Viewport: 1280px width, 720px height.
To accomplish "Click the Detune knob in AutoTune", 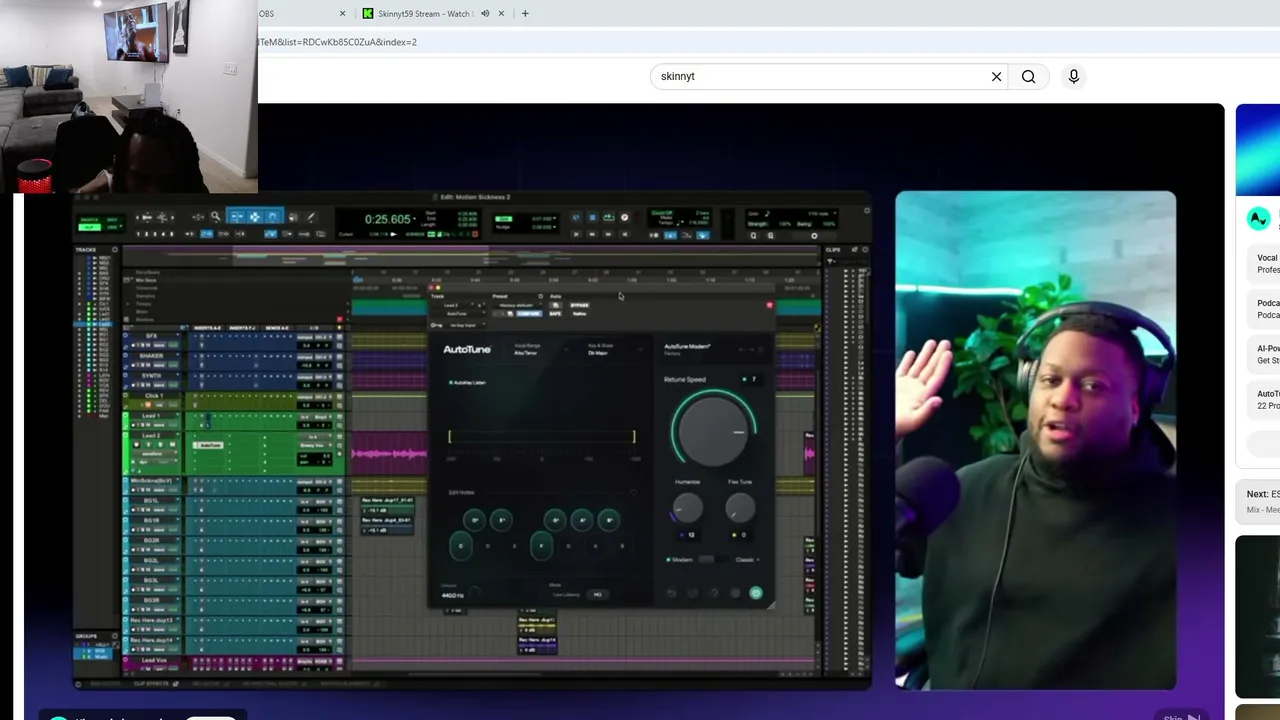I will [x=475, y=594].
